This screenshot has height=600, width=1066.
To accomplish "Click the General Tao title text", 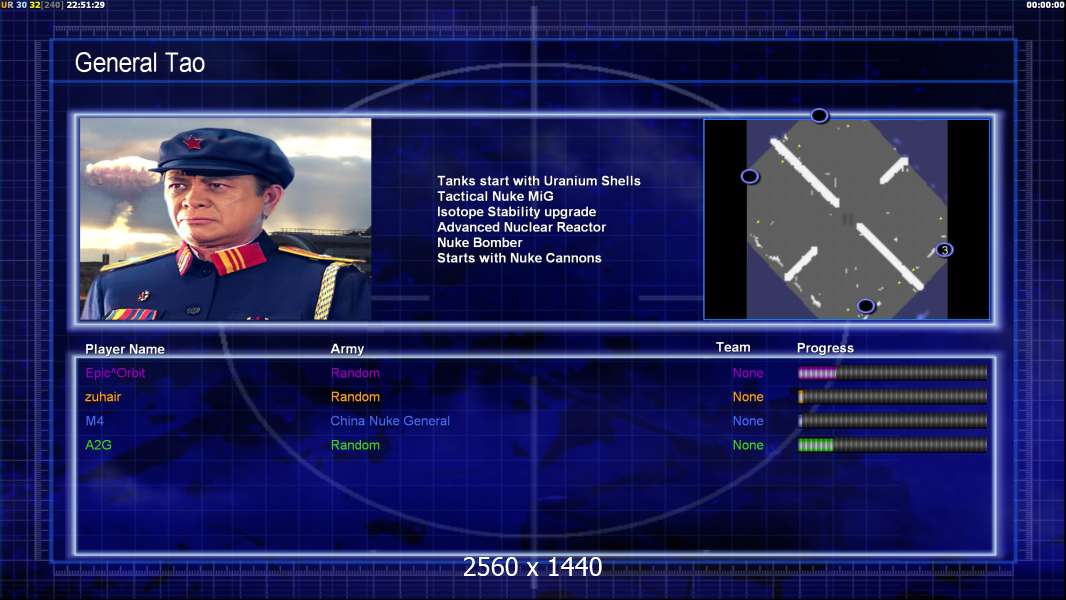I will click(139, 63).
